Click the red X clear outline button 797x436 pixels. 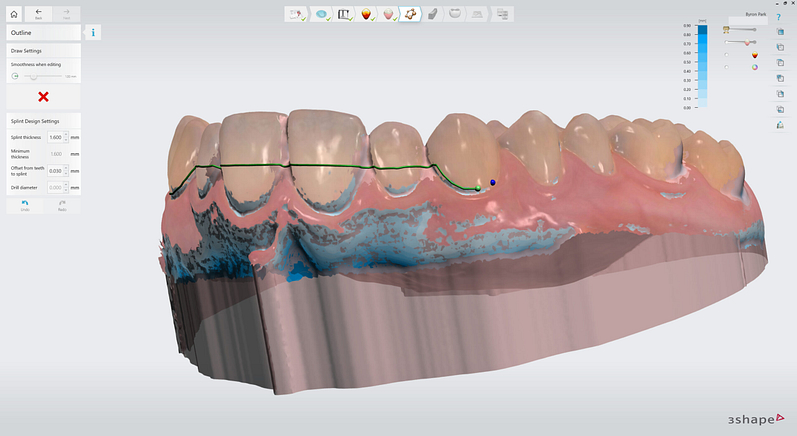click(x=43, y=96)
